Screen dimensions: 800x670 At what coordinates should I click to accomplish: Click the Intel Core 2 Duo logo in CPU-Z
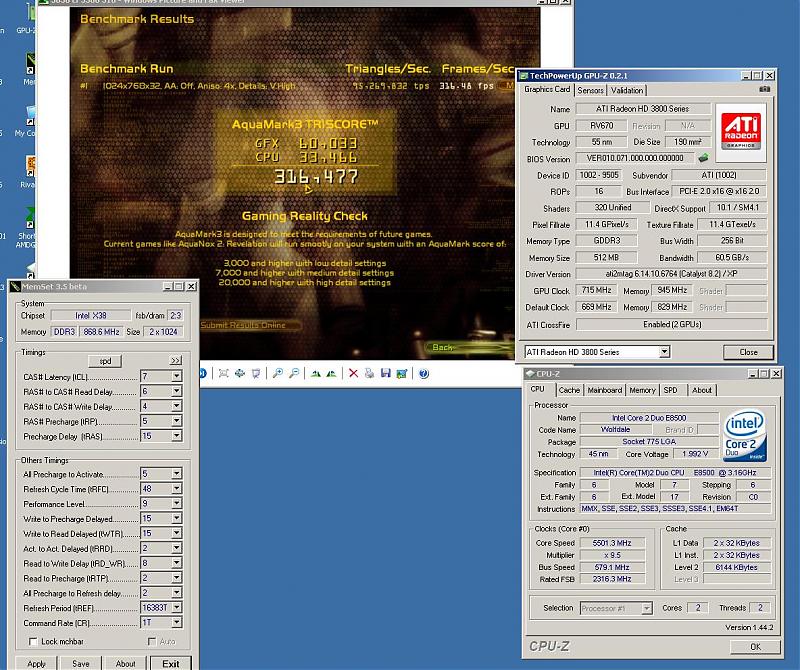(x=745, y=435)
